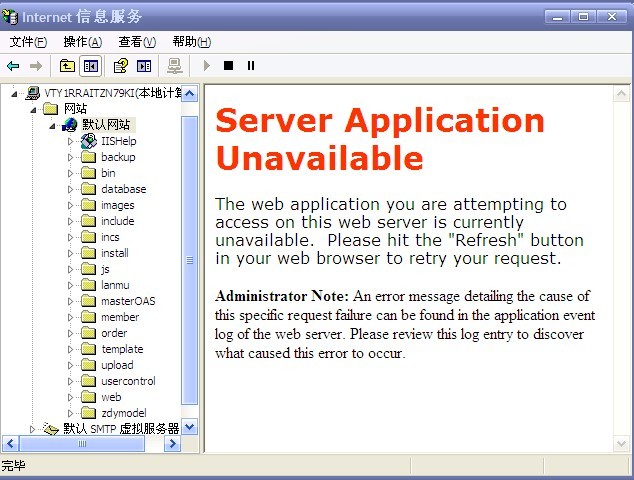Select the IISHelp virtual directory icon
Screen dimensions: 634x480
tap(88, 141)
